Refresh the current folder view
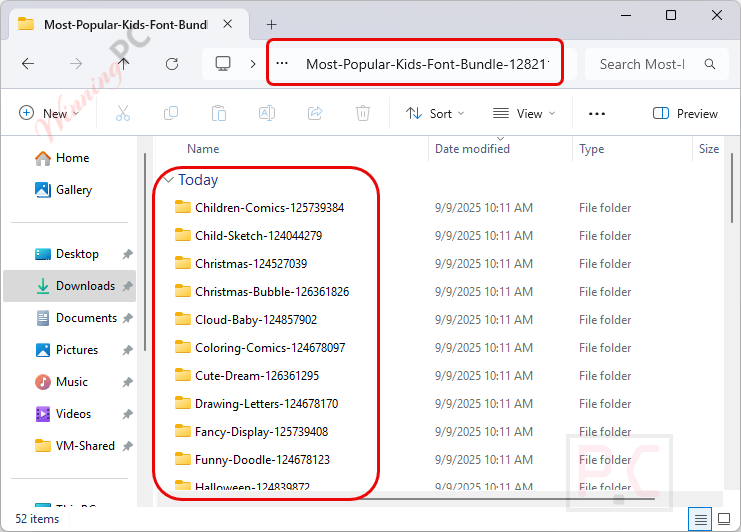 click(x=172, y=64)
